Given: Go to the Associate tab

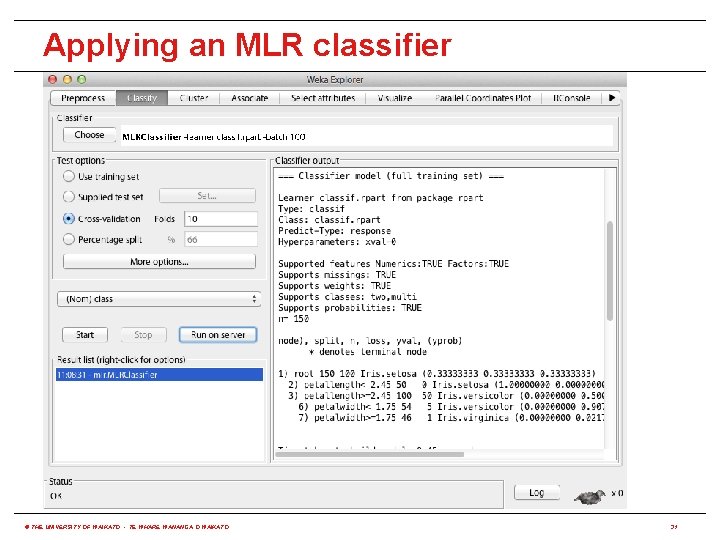Looking at the screenshot, I should point(249,98).
